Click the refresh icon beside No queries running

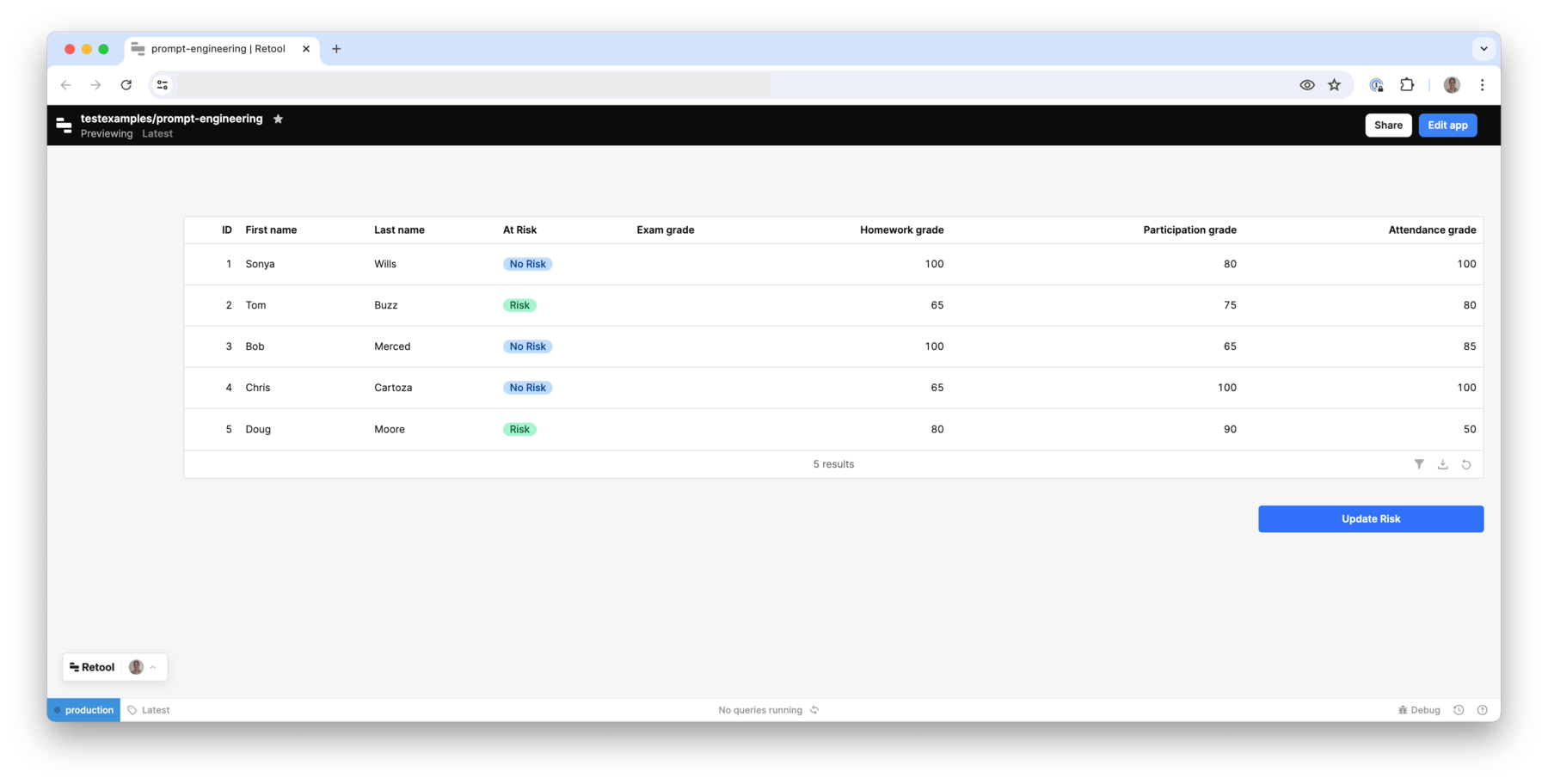(x=814, y=710)
